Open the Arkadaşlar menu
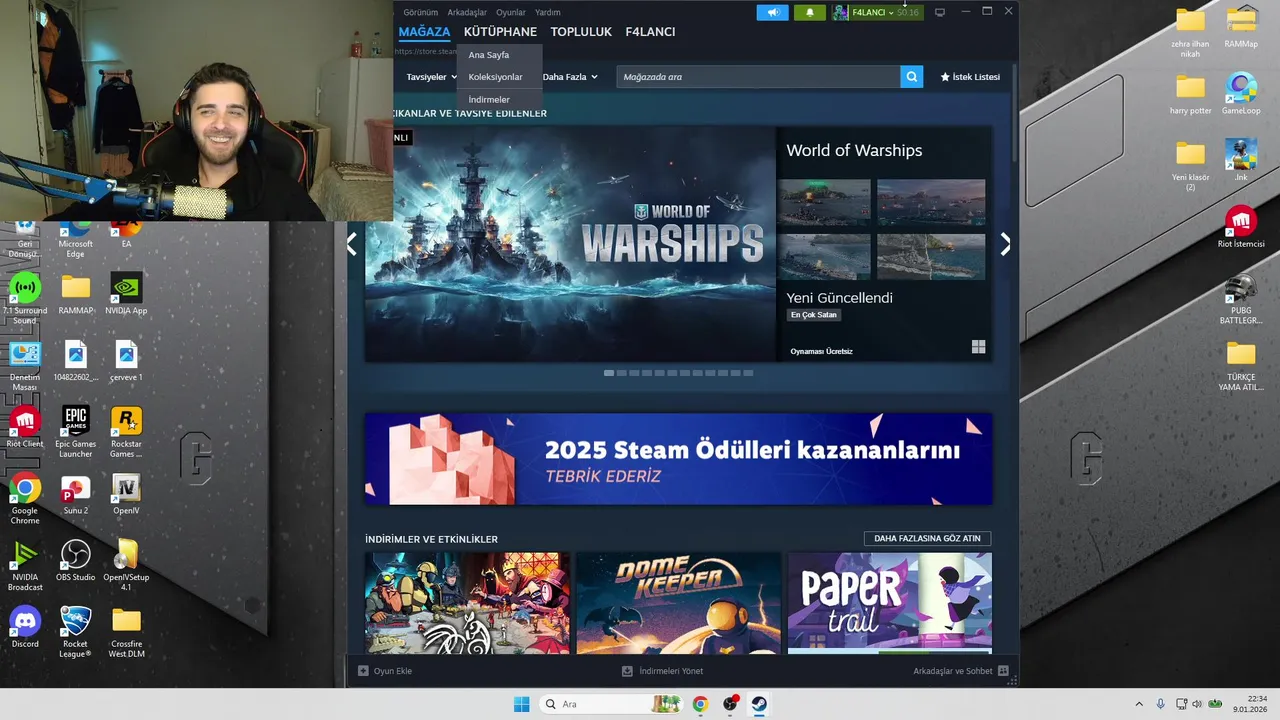 pos(467,12)
